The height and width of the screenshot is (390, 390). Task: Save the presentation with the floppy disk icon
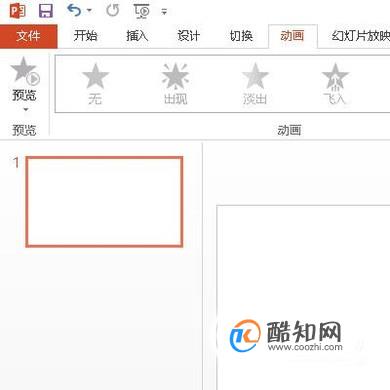point(46,11)
